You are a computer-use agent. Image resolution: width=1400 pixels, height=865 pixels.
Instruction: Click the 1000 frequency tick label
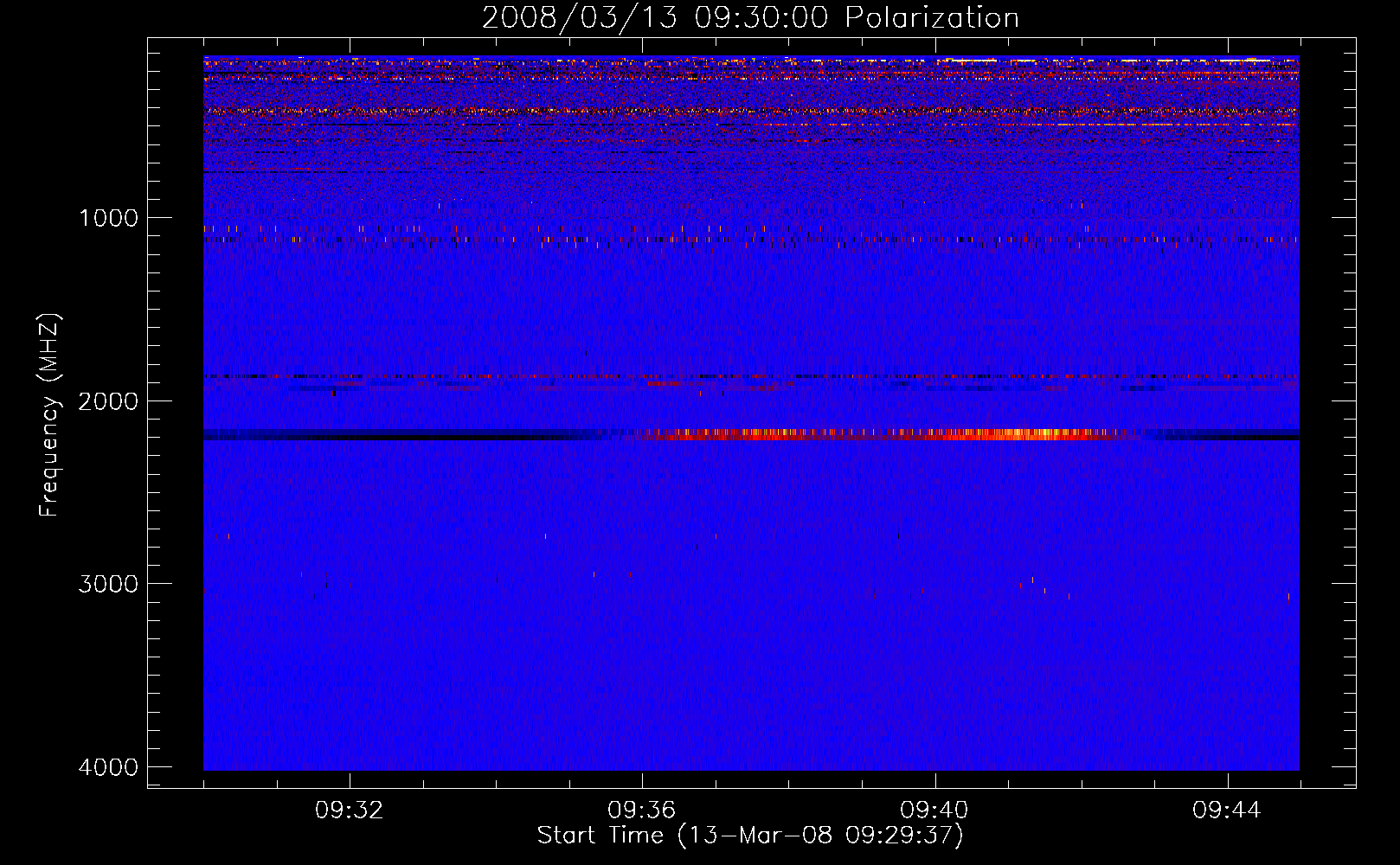click(108, 218)
